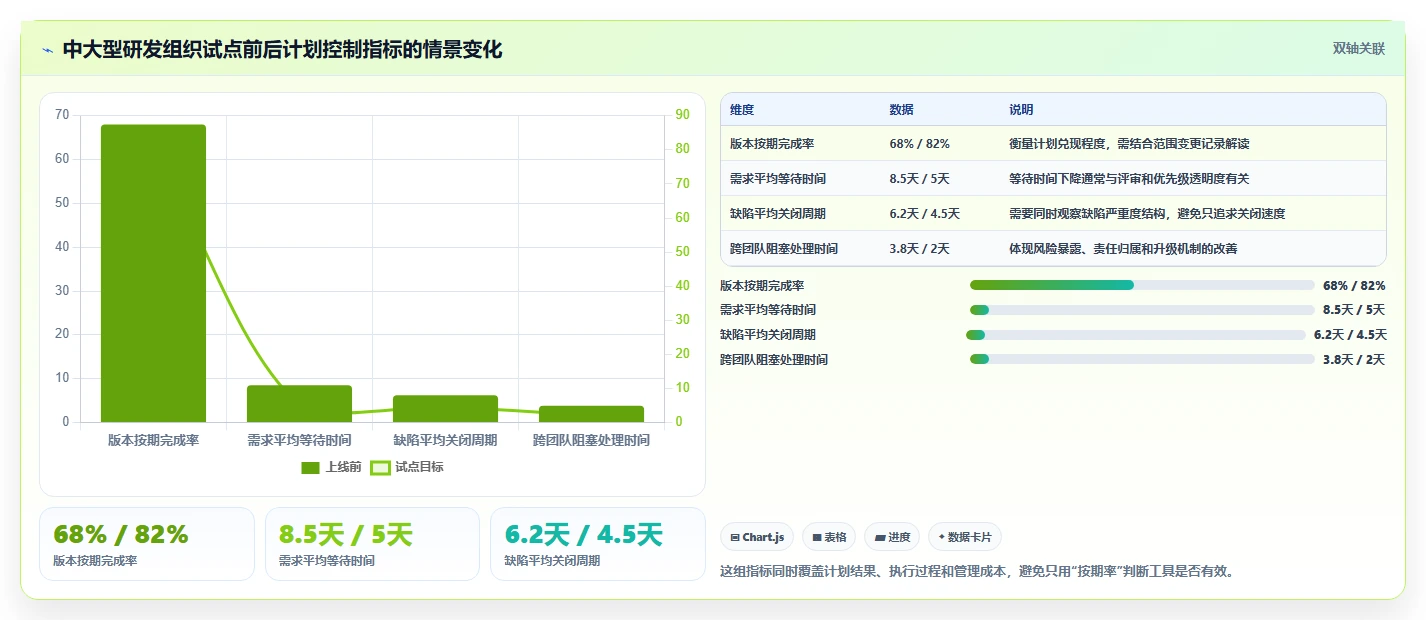
Task: Click the dashboard title 中大型研发组织试点前后计划控制指标的情景变化
Action: 282,50
